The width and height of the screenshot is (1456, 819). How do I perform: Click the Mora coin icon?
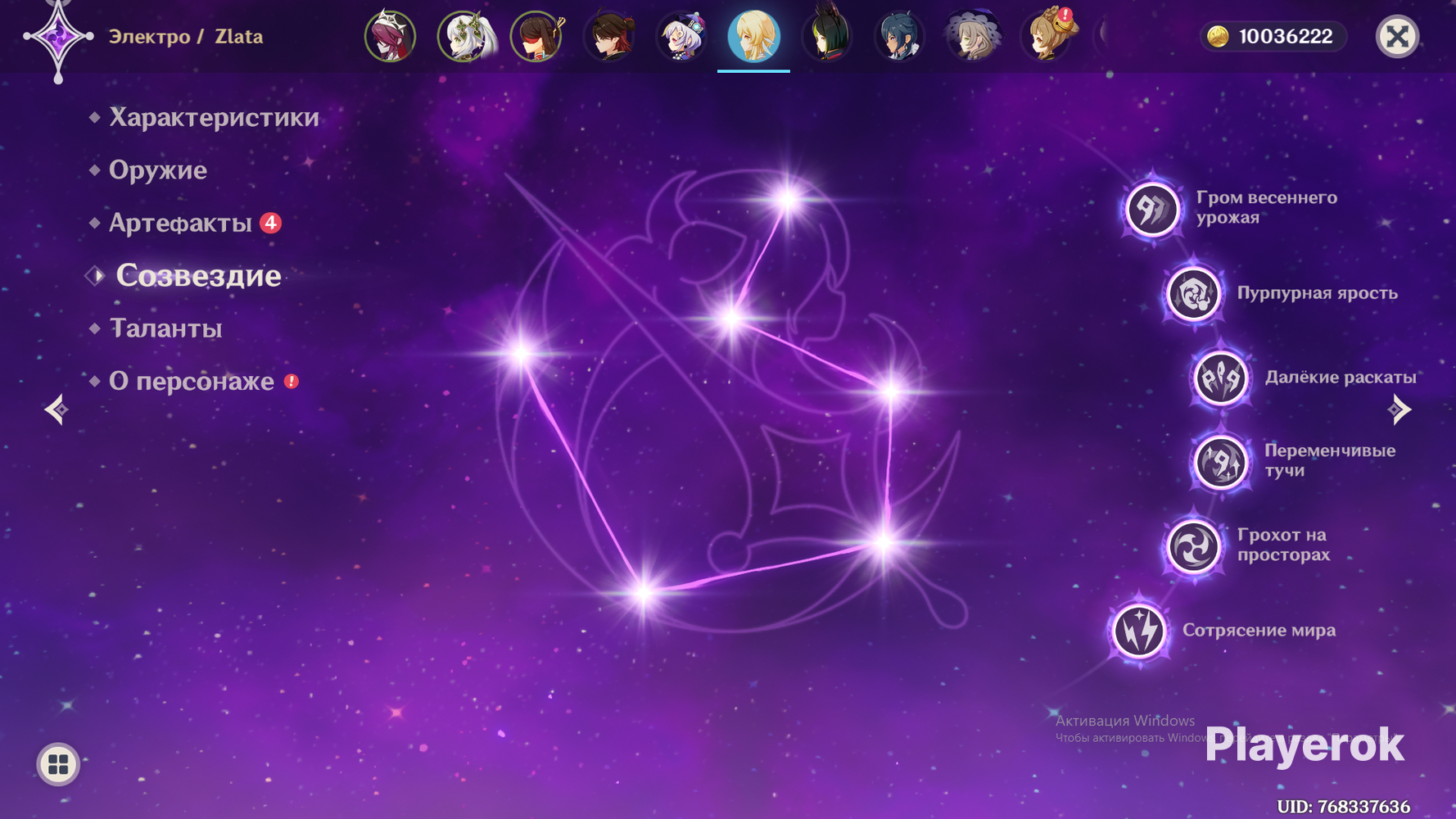point(1218,36)
